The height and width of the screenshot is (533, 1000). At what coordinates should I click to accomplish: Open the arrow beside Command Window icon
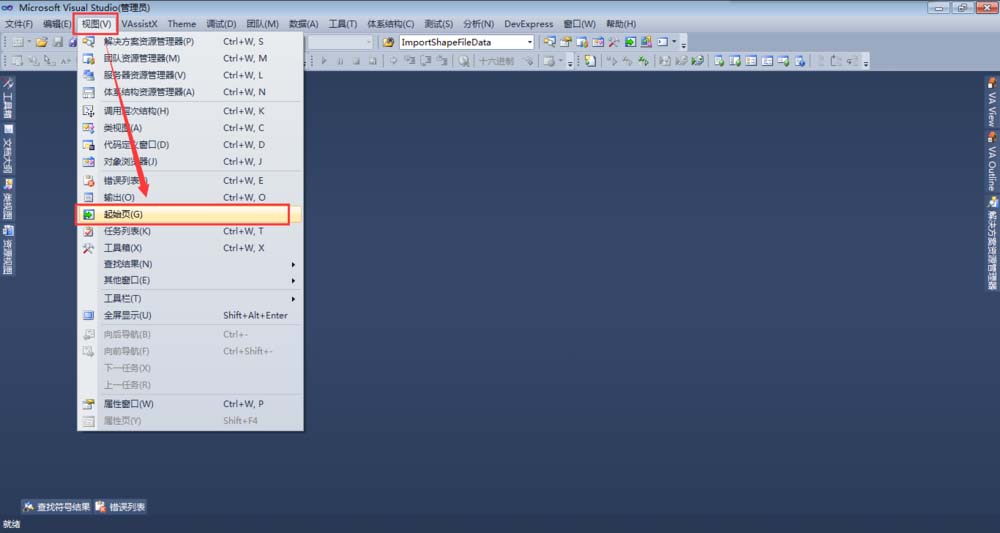(x=674, y=43)
